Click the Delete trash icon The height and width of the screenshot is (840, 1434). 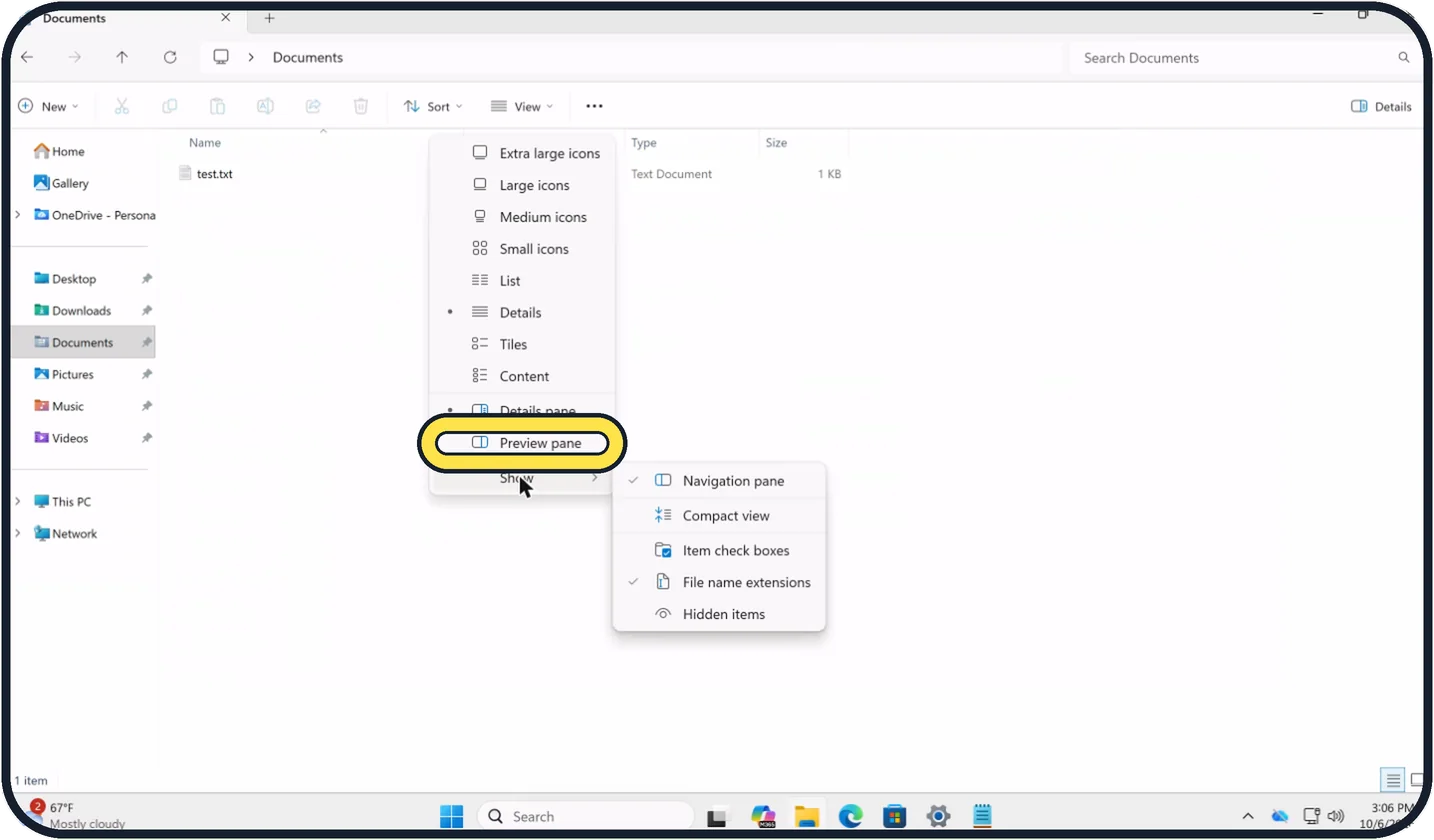[x=361, y=106]
